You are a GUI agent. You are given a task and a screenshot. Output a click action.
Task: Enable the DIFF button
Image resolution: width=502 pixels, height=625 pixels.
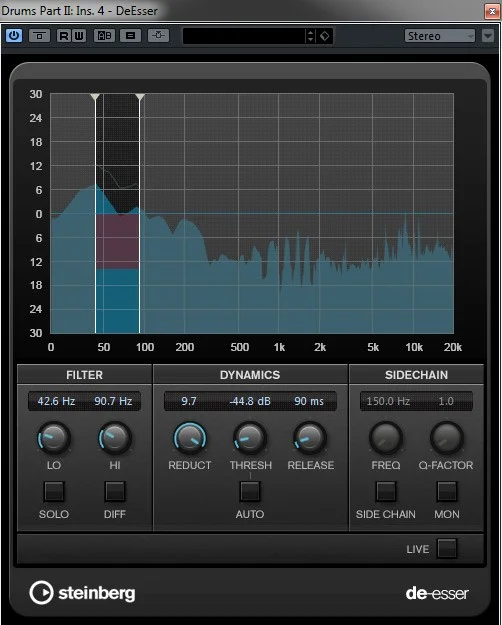[x=115, y=491]
